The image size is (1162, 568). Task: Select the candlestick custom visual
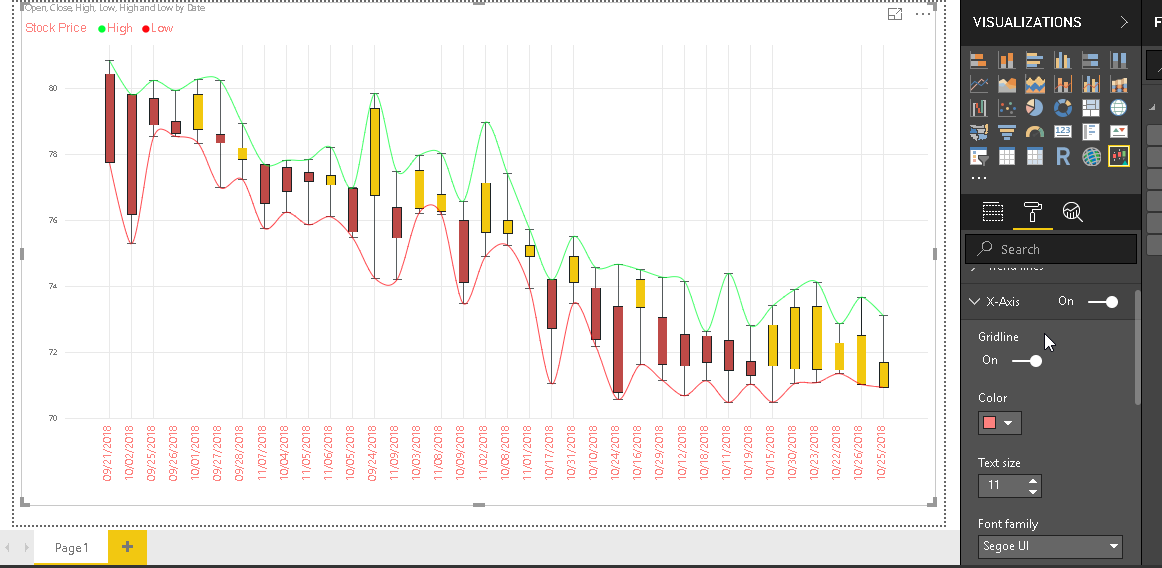pos(1118,156)
